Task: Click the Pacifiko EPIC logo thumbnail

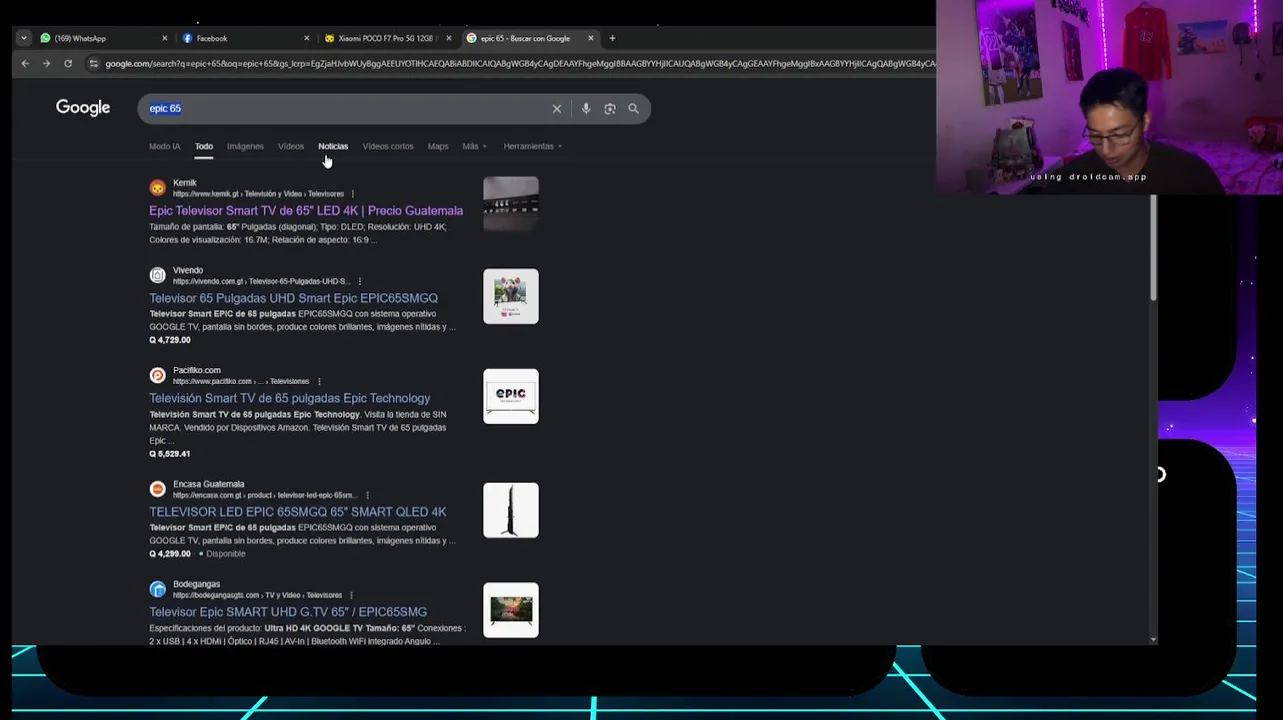Action: pyautogui.click(x=511, y=397)
